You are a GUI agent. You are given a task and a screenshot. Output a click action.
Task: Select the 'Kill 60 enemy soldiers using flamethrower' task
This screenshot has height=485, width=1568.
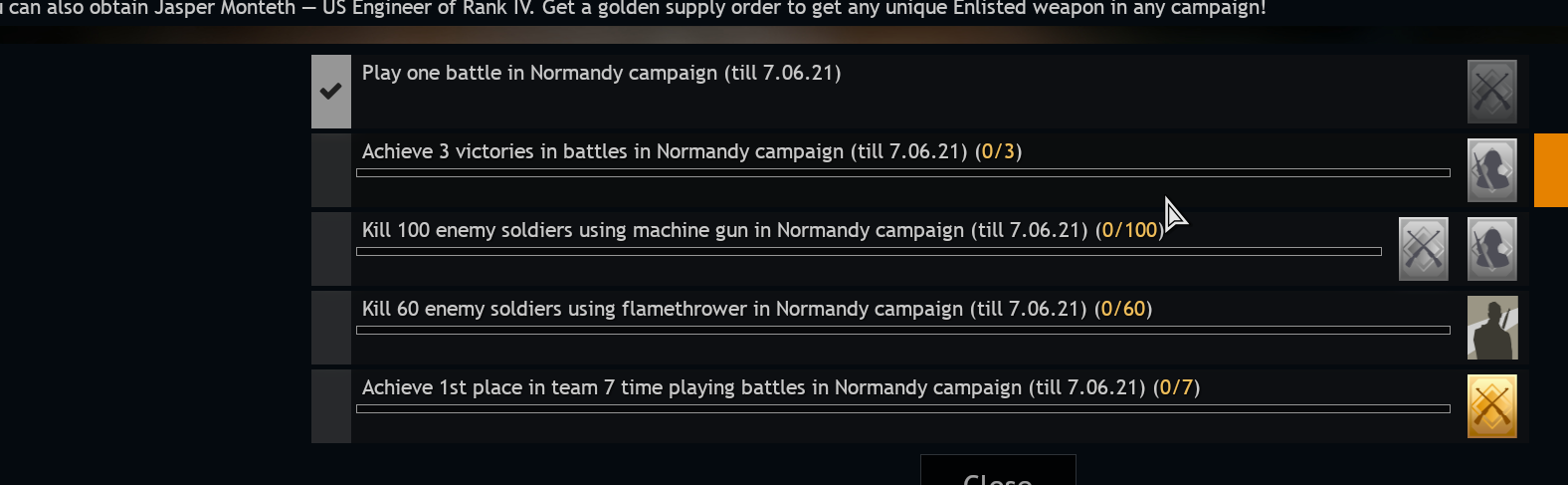coord(756,309)
